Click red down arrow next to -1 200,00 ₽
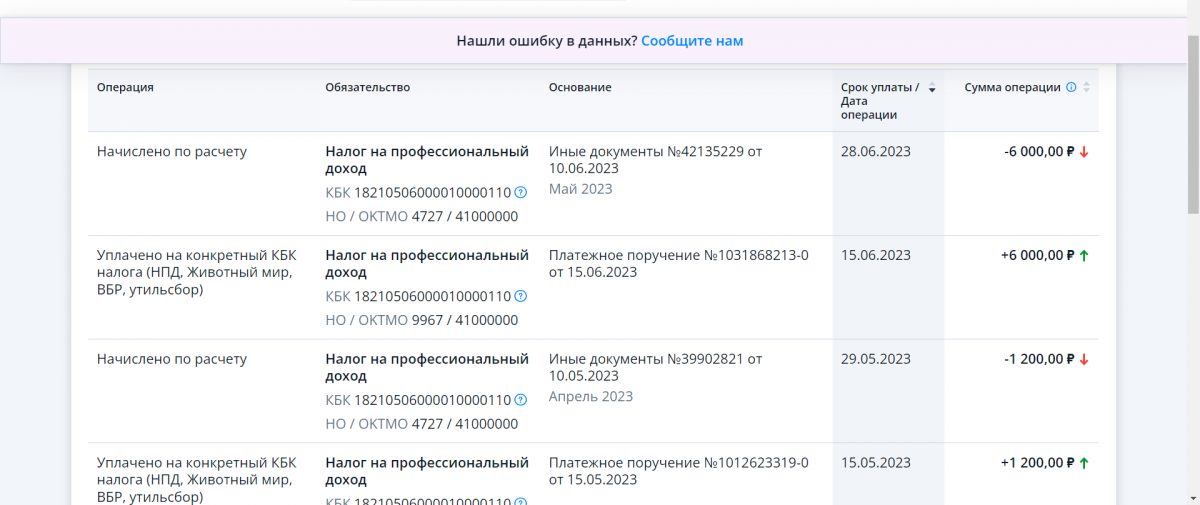1200x505 pixels. 1084,360
